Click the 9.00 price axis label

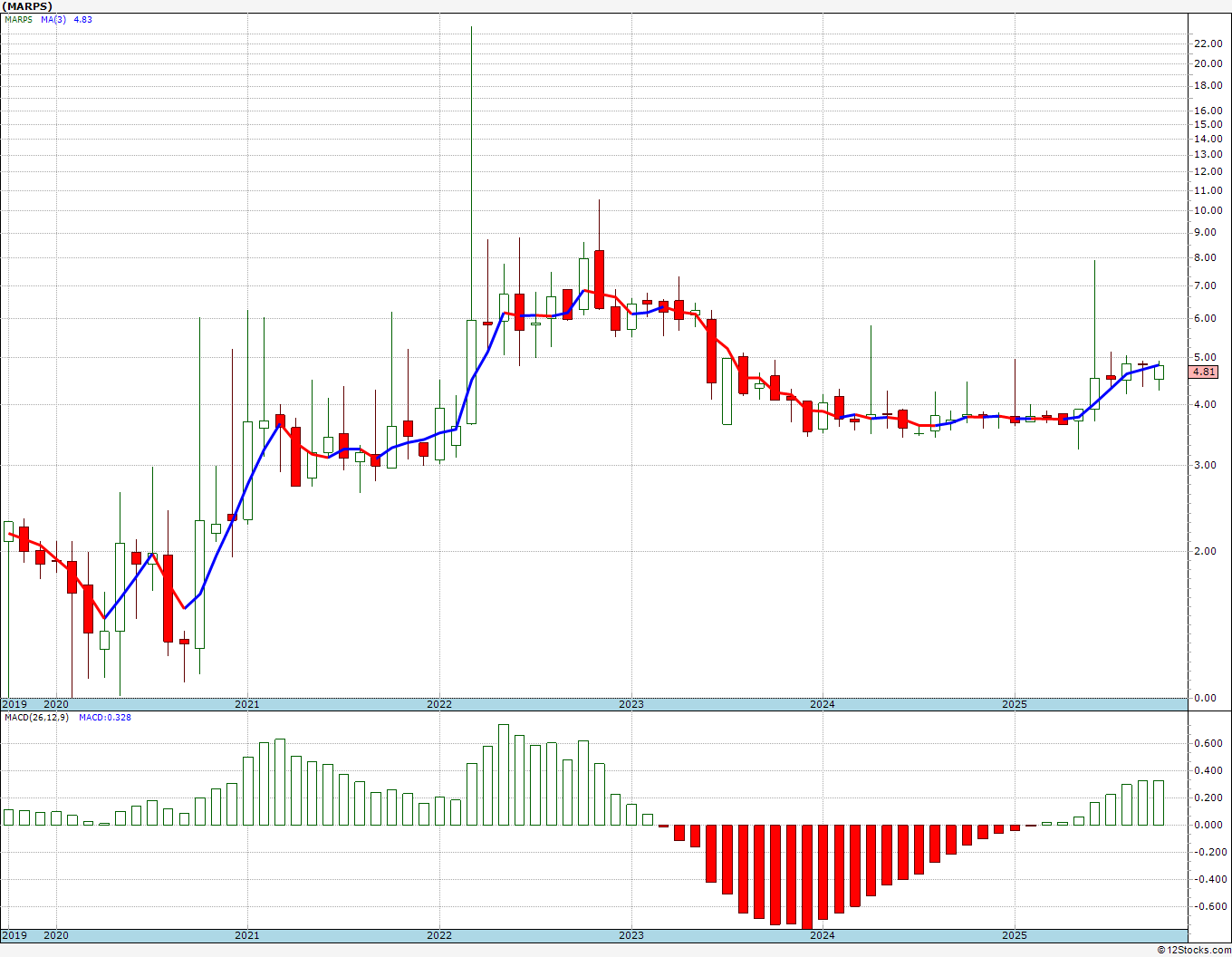click(1205, 233)
